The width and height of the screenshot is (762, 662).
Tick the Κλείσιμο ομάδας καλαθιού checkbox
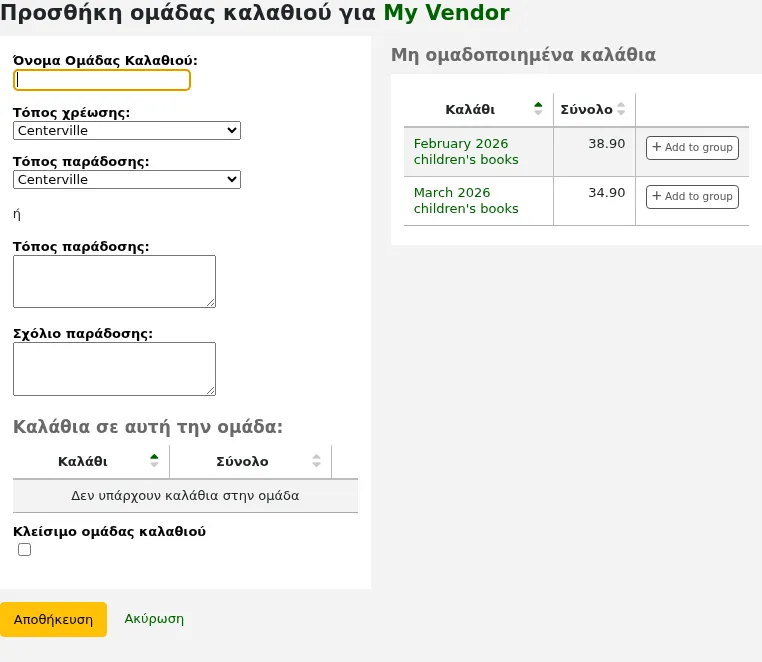(x=24, y=549)
